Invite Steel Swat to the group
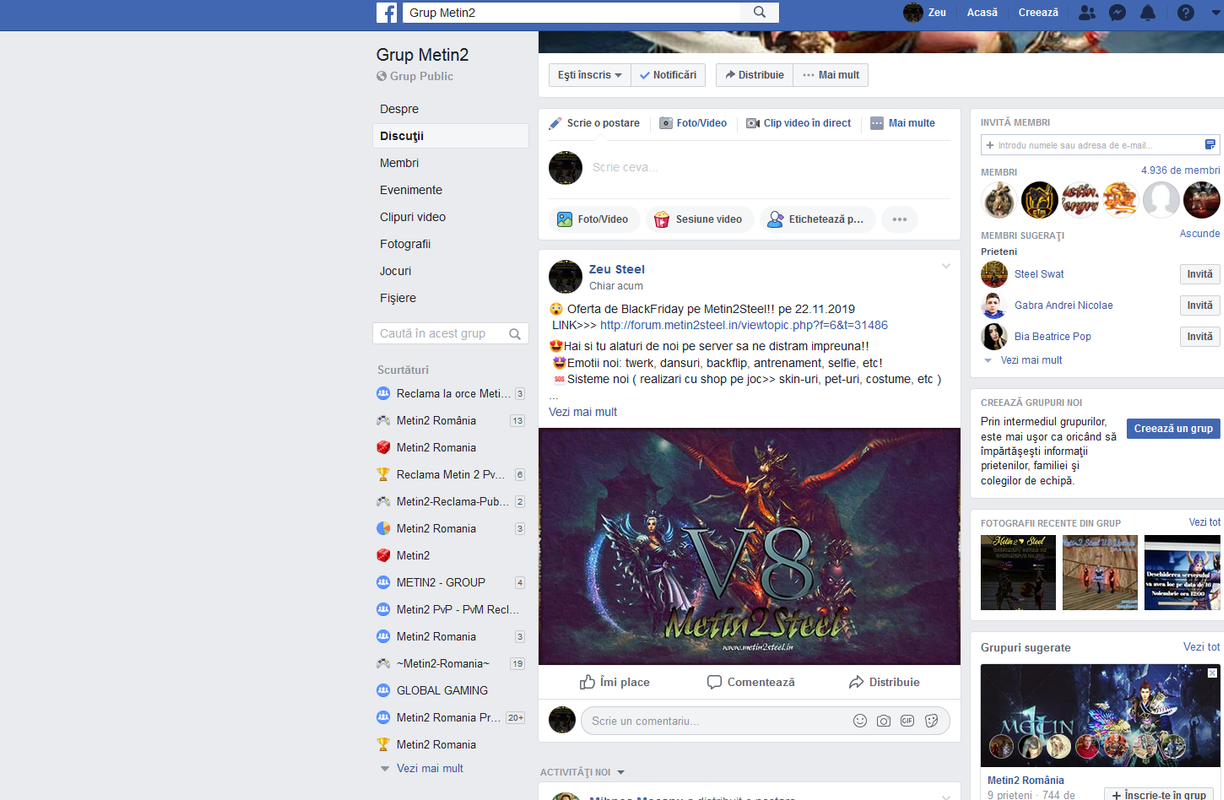 (1199, 274)
